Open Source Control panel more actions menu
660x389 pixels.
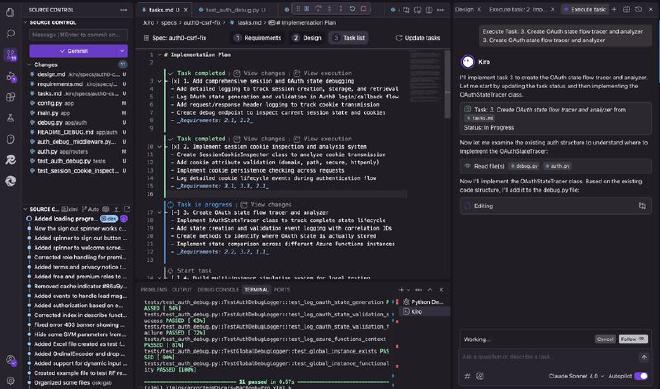[x=123, y=10]
